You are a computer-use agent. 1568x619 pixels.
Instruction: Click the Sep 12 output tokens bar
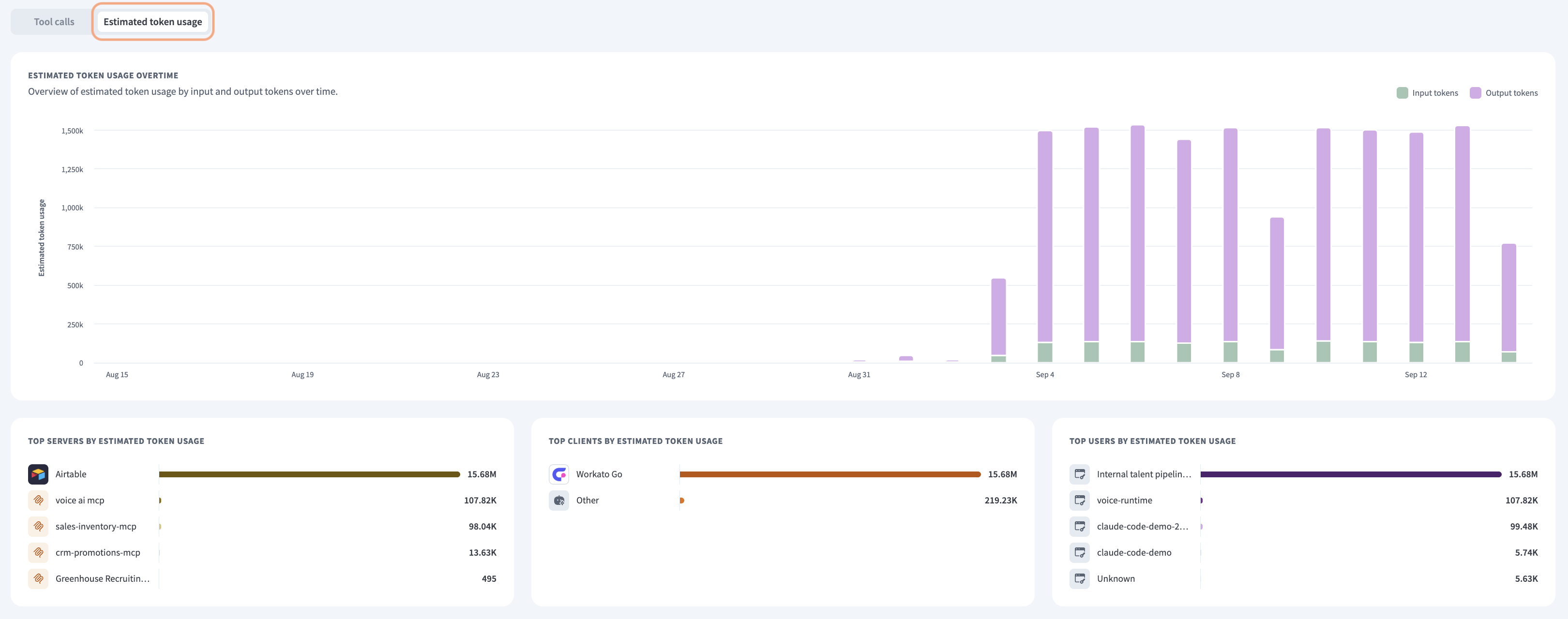[1417, 237]
